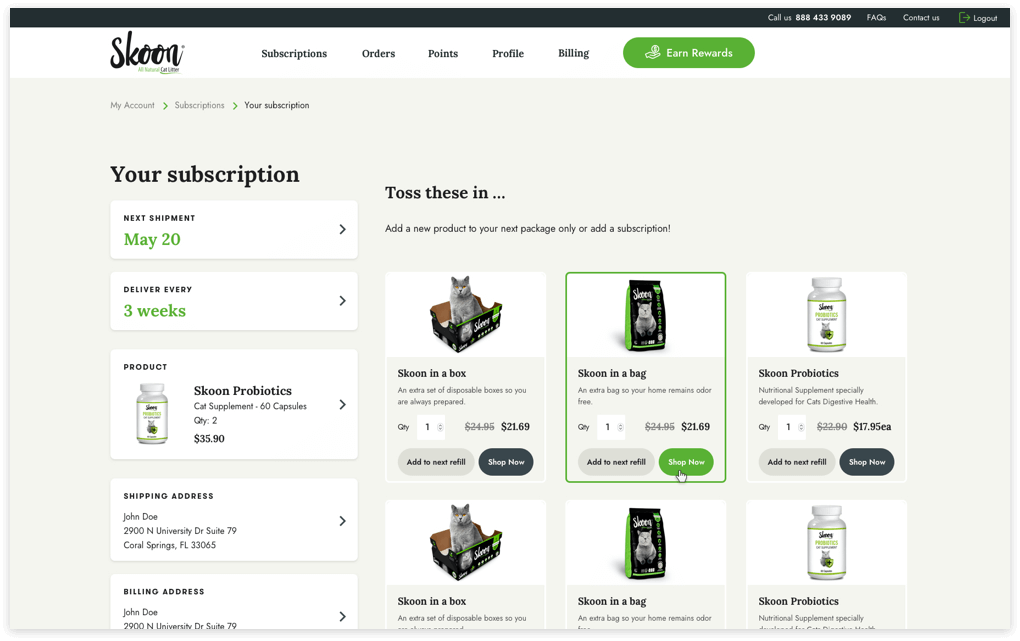Open the Billing navigation item
Viewport: 1020px width, 641px height.
pos(573,54)
